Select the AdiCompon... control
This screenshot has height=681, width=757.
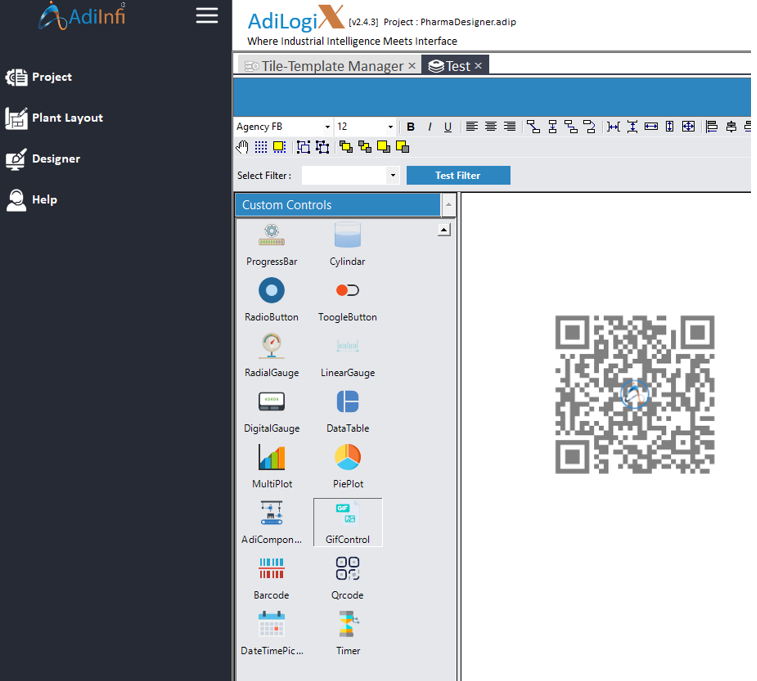click(272, 523)
